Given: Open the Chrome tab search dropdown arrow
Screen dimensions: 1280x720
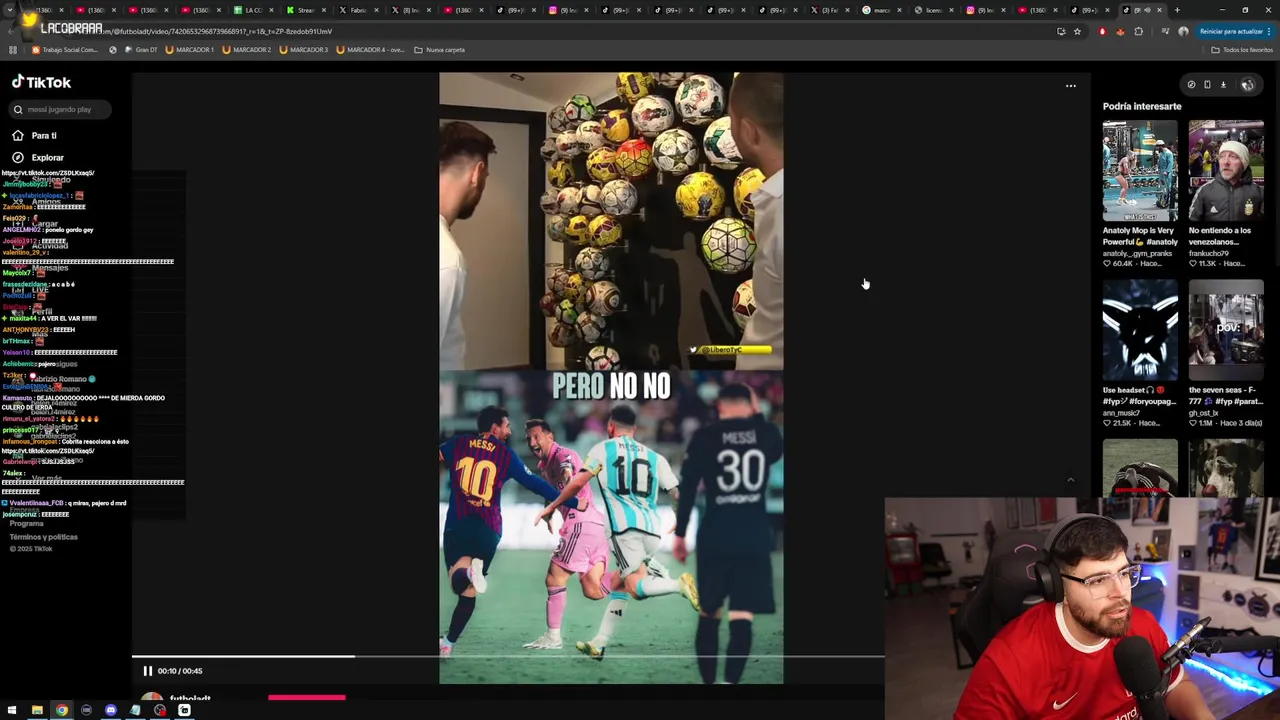Looking at the screenshot, I should [x=12, y=10].
